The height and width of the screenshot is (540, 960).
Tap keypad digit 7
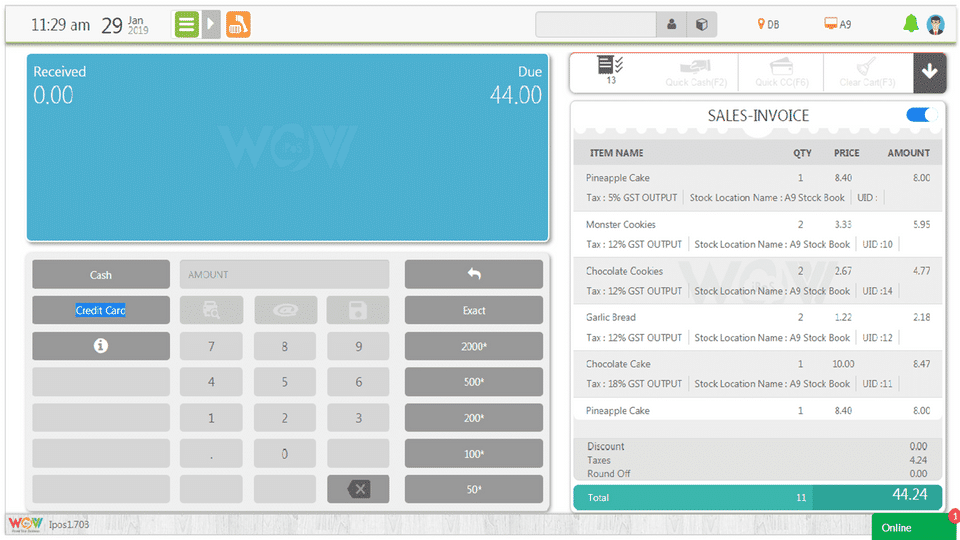(x=211, y=346)
